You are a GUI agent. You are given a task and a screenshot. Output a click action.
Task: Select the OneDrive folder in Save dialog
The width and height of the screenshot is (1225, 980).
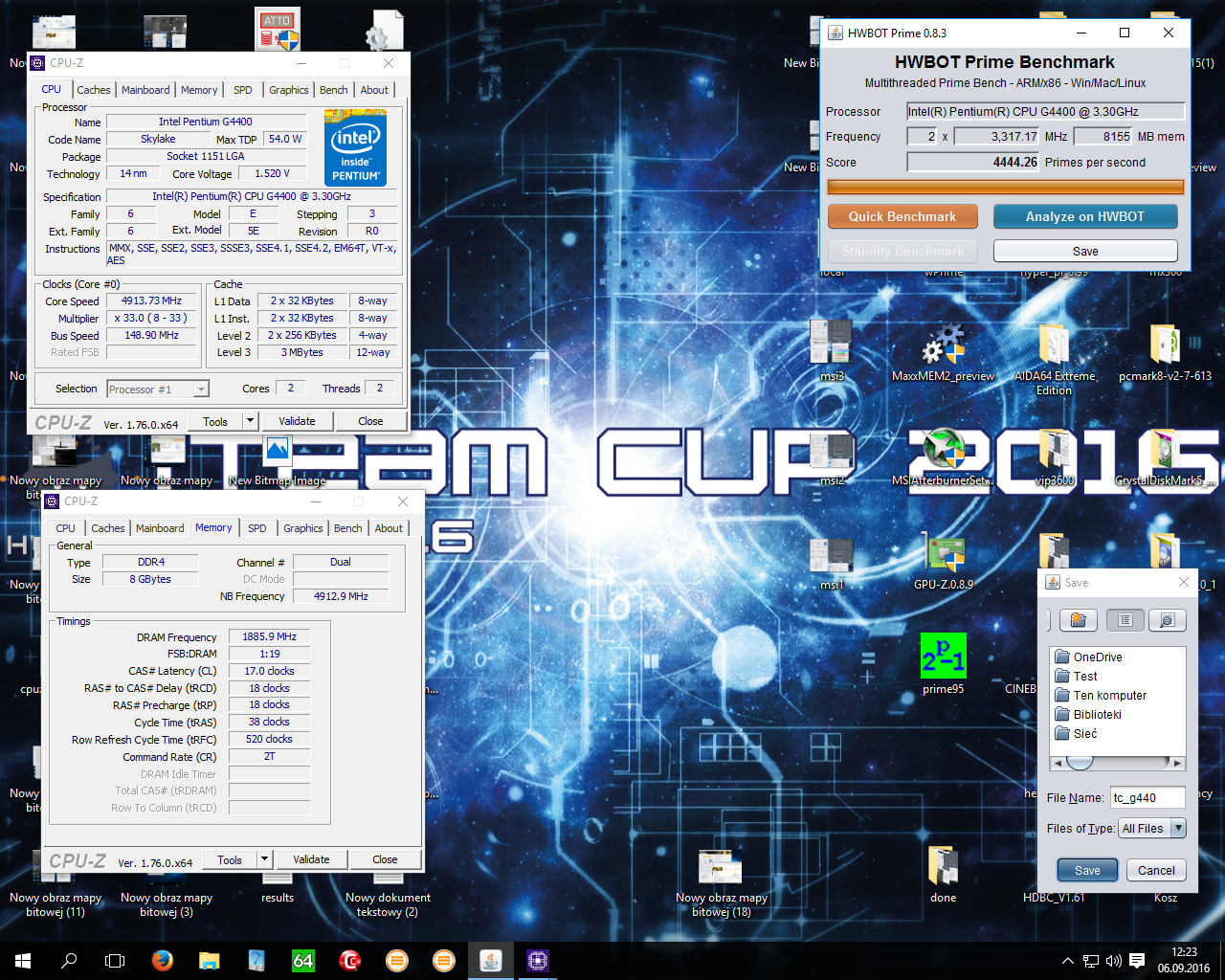[1088, 657]
